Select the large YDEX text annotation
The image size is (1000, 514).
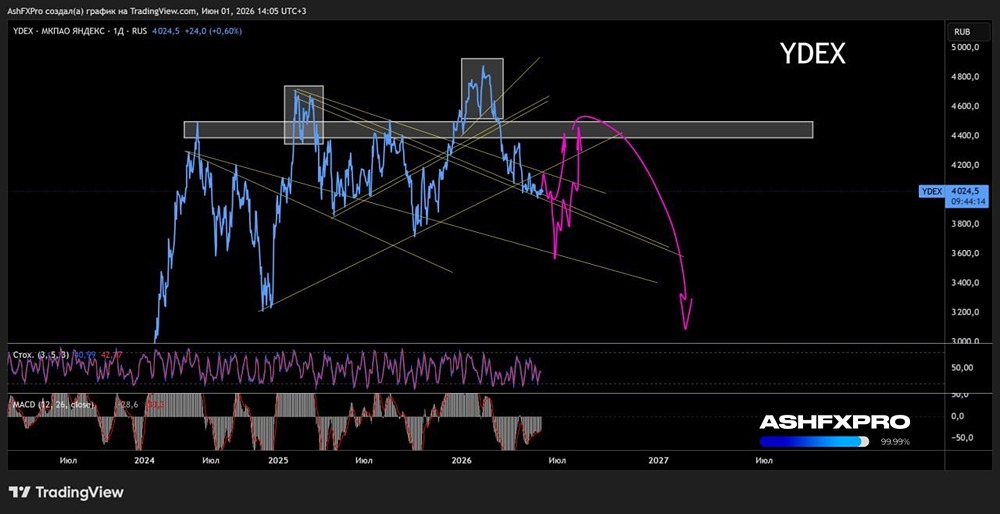pyautogui.click(x=813, y=55)
